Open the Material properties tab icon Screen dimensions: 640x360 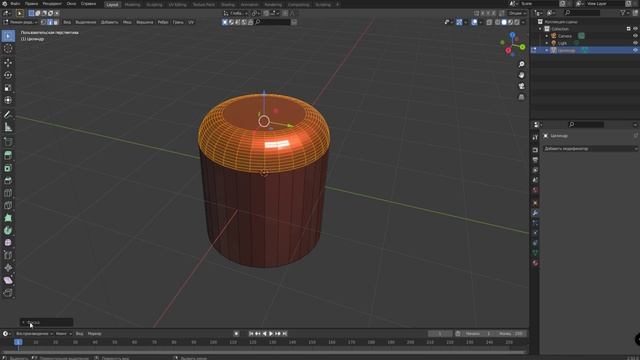pyautogui.click(x=535, y=263)
